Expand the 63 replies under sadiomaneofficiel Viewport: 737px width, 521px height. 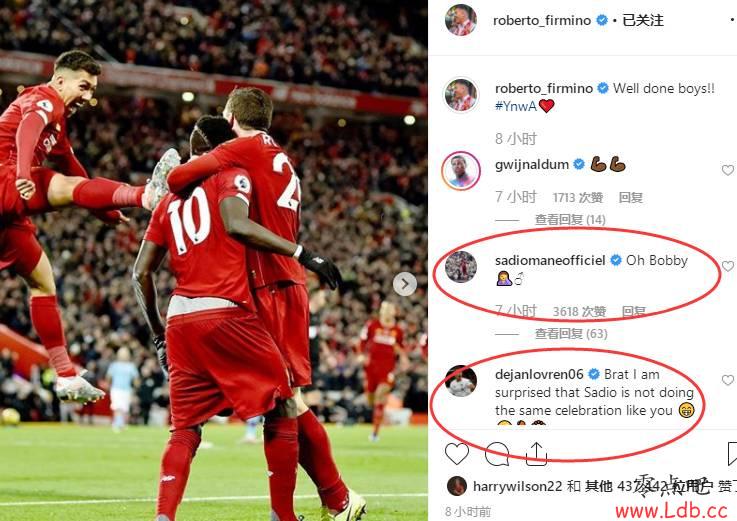point(571,334)
